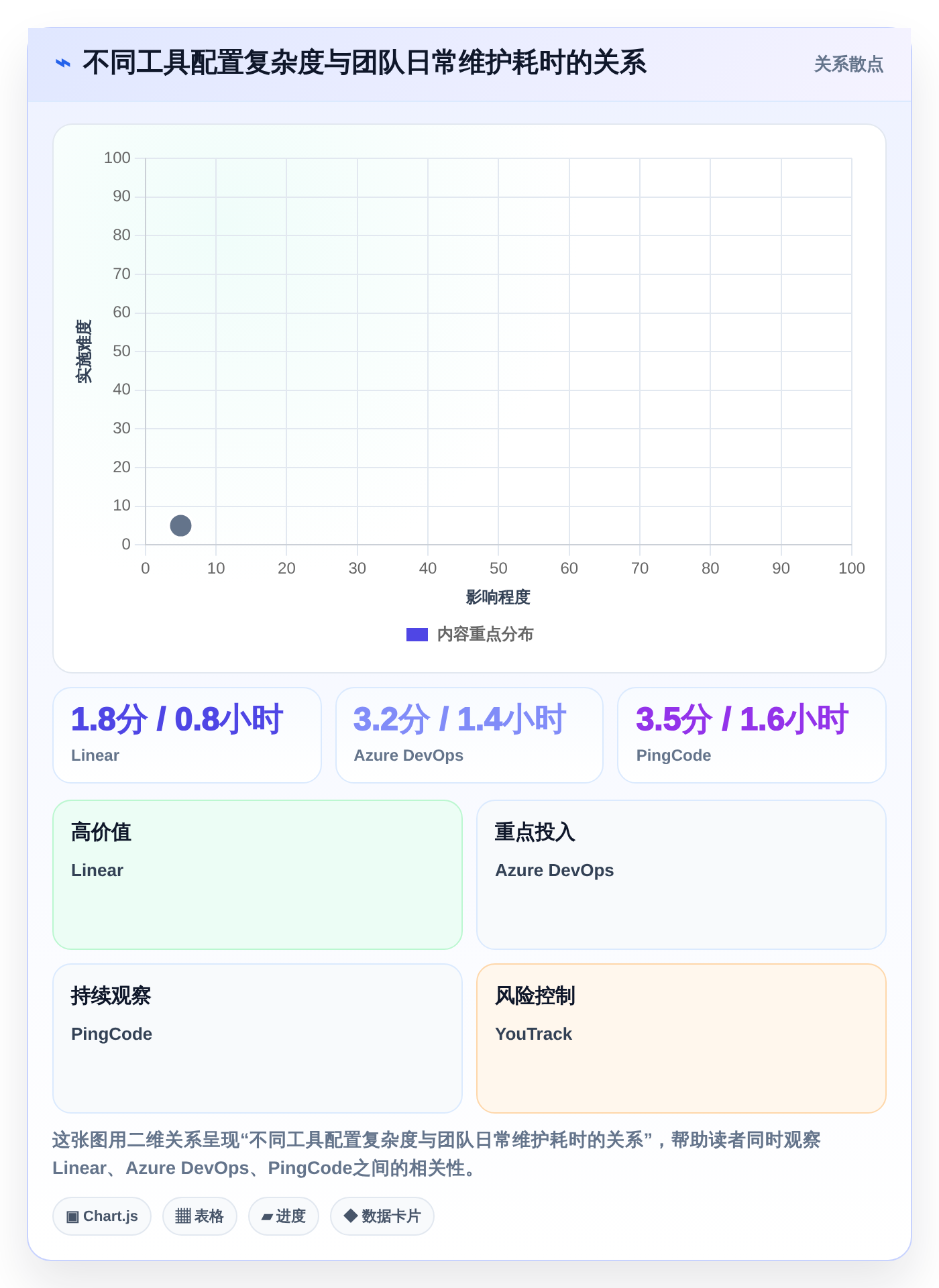Select the Linear 1.8分 / 0.8小时 stat card

(187, 735)
